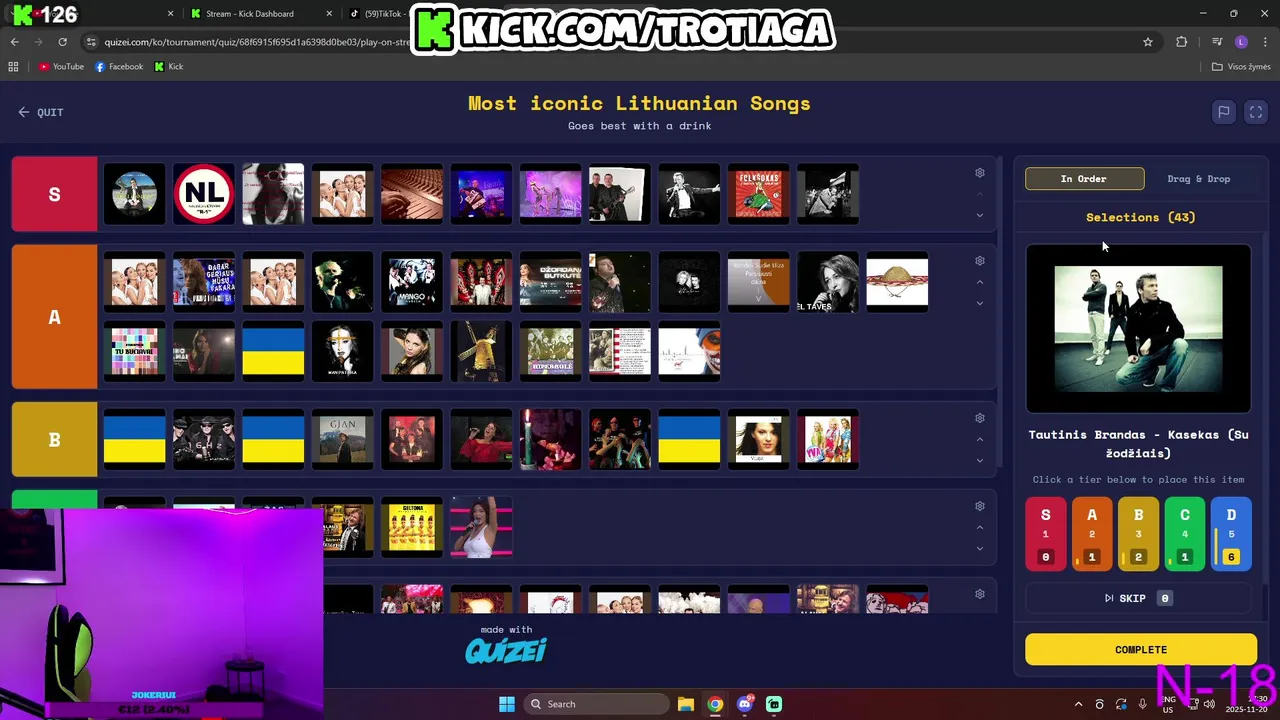
Task: View site information icon in address bar
Action: [x=92, y=42]
